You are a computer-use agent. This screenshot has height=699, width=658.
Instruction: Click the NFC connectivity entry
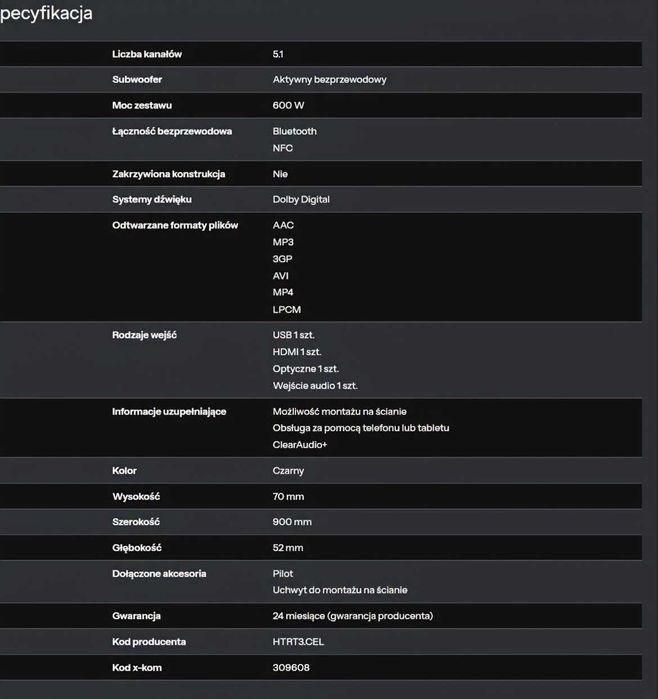point(283,148)
